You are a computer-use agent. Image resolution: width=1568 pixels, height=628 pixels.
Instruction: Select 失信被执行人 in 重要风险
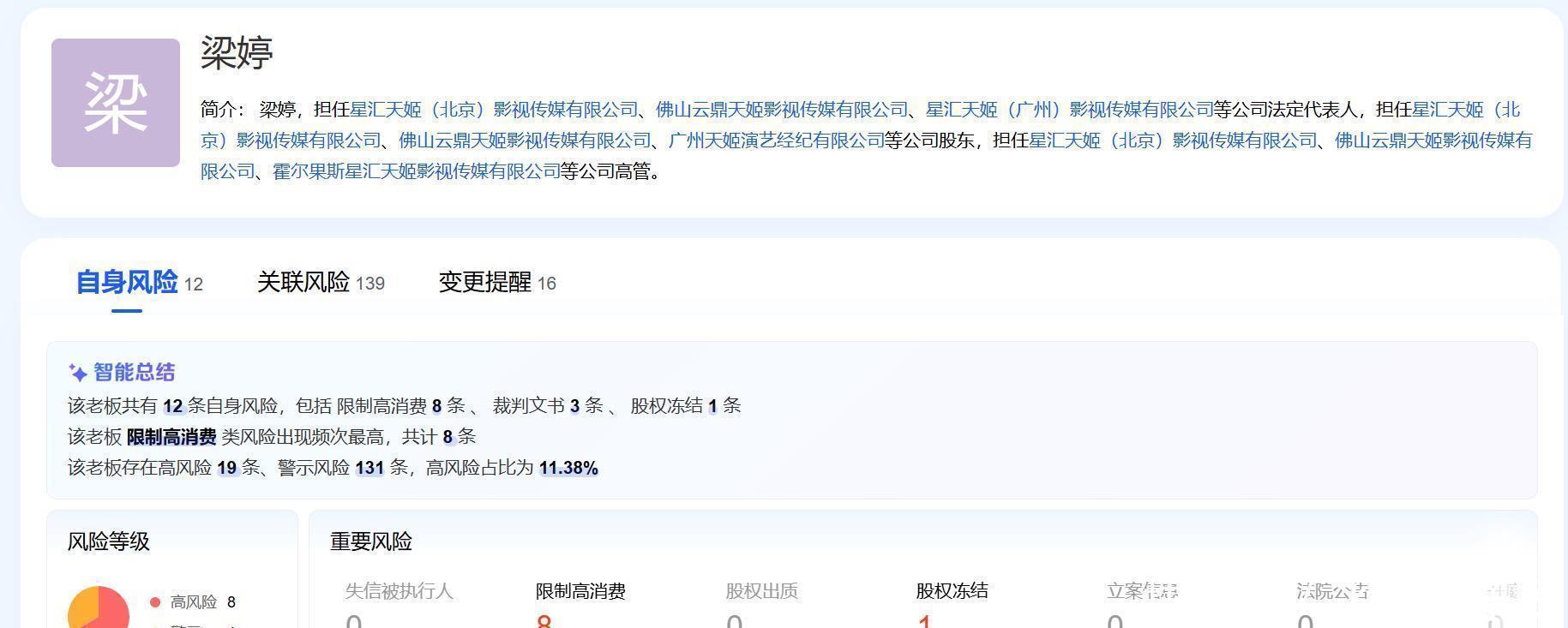[399, 591]
